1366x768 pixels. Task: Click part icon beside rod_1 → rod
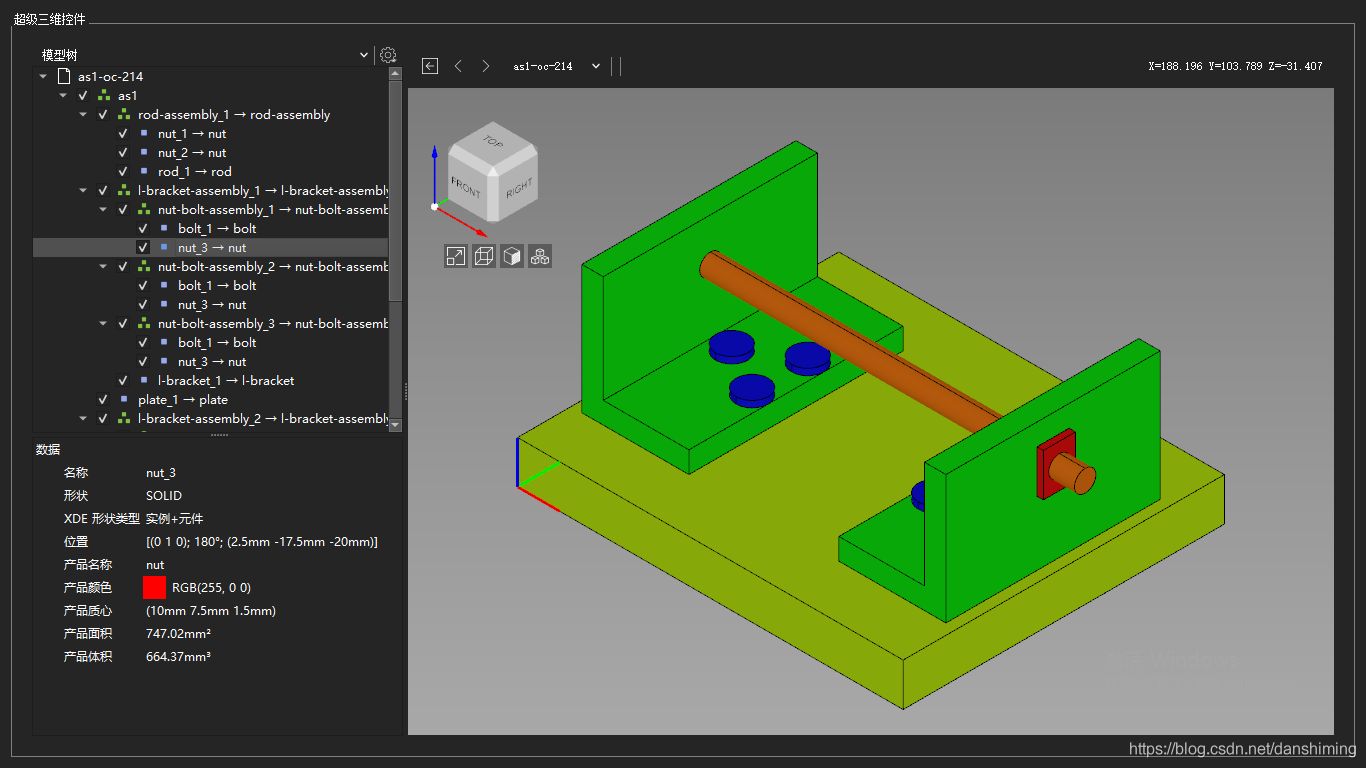[x=144, y=171]
